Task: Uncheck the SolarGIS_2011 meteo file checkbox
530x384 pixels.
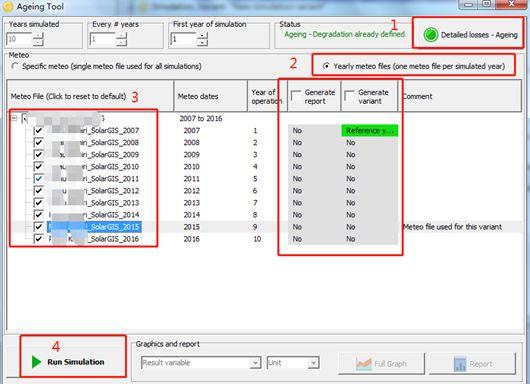Action: tap(39, 178)
